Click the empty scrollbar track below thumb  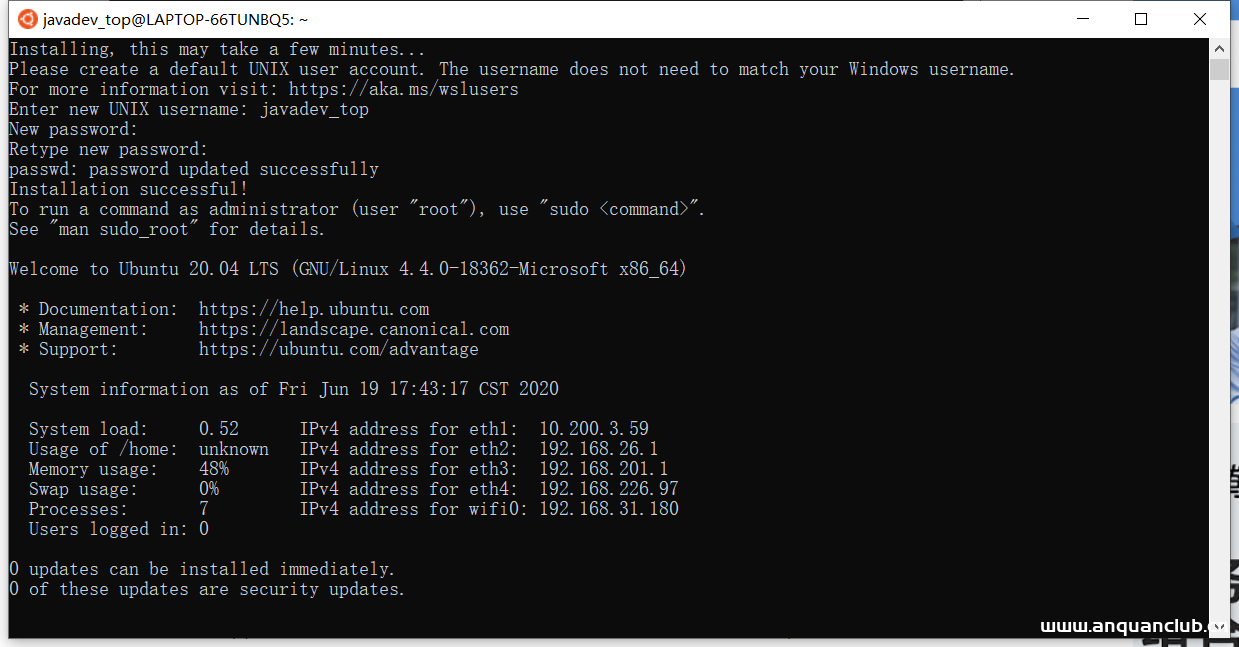(1219, 350)
